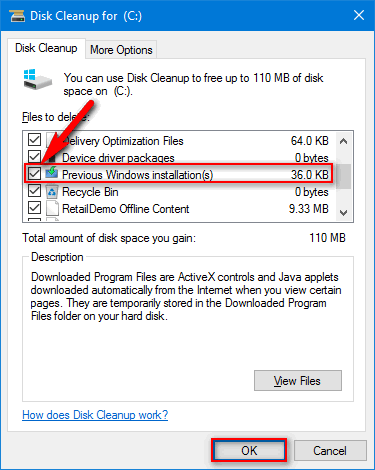Click the scroll down arrow of file list
This screenshot has height=470, width=375.
click(x=343, y=212)
